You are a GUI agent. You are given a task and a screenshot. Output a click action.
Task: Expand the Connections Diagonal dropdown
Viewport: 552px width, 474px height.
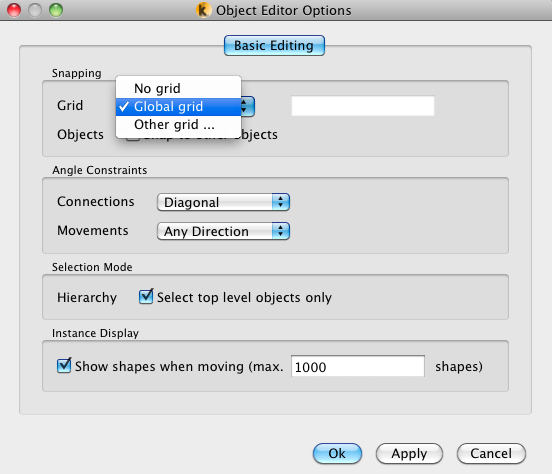pyautogui.click(x=223, y=202)
